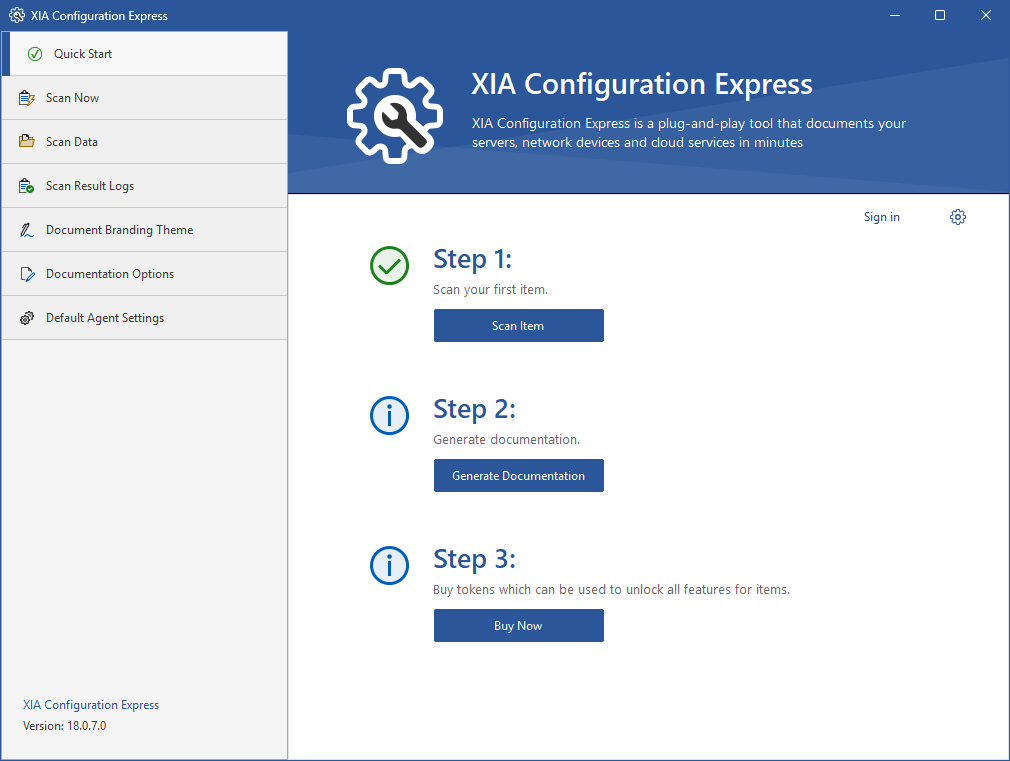
Task: Click the Documentation Options icon
Action: point(27,274)
